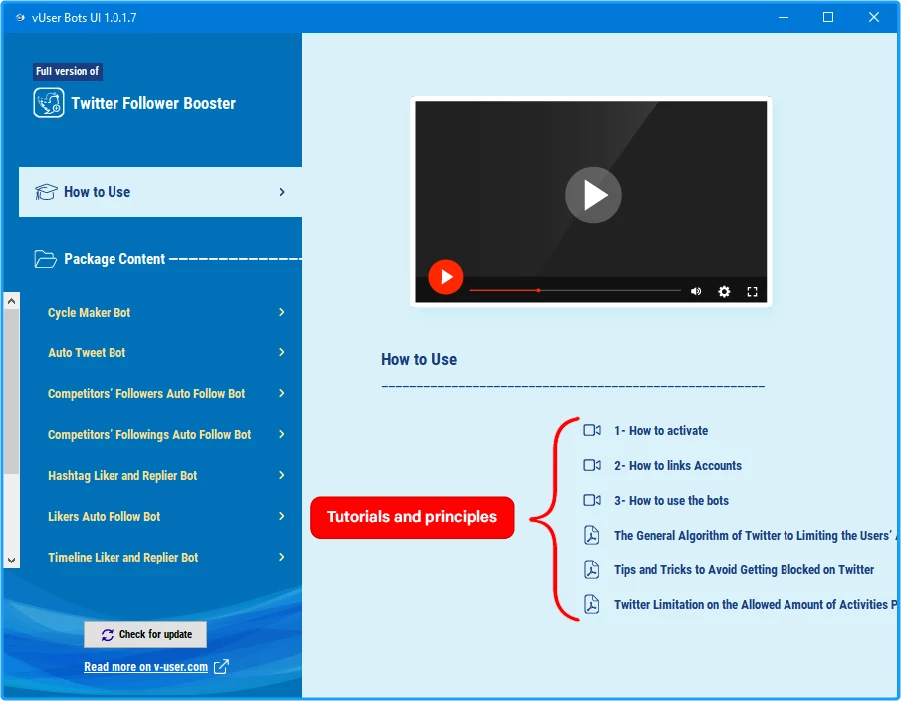The height and width of the screenshot is (701, 901).
Task: Click the PDF icon beside Tips and Tricks
Action: point(592,569)
